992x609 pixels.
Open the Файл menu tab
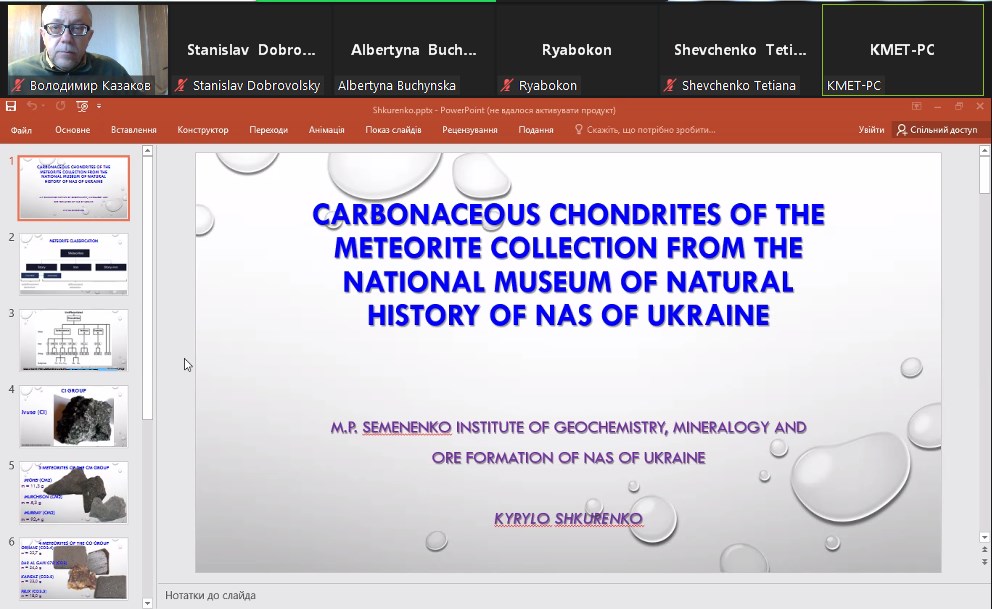click(21, 130)
